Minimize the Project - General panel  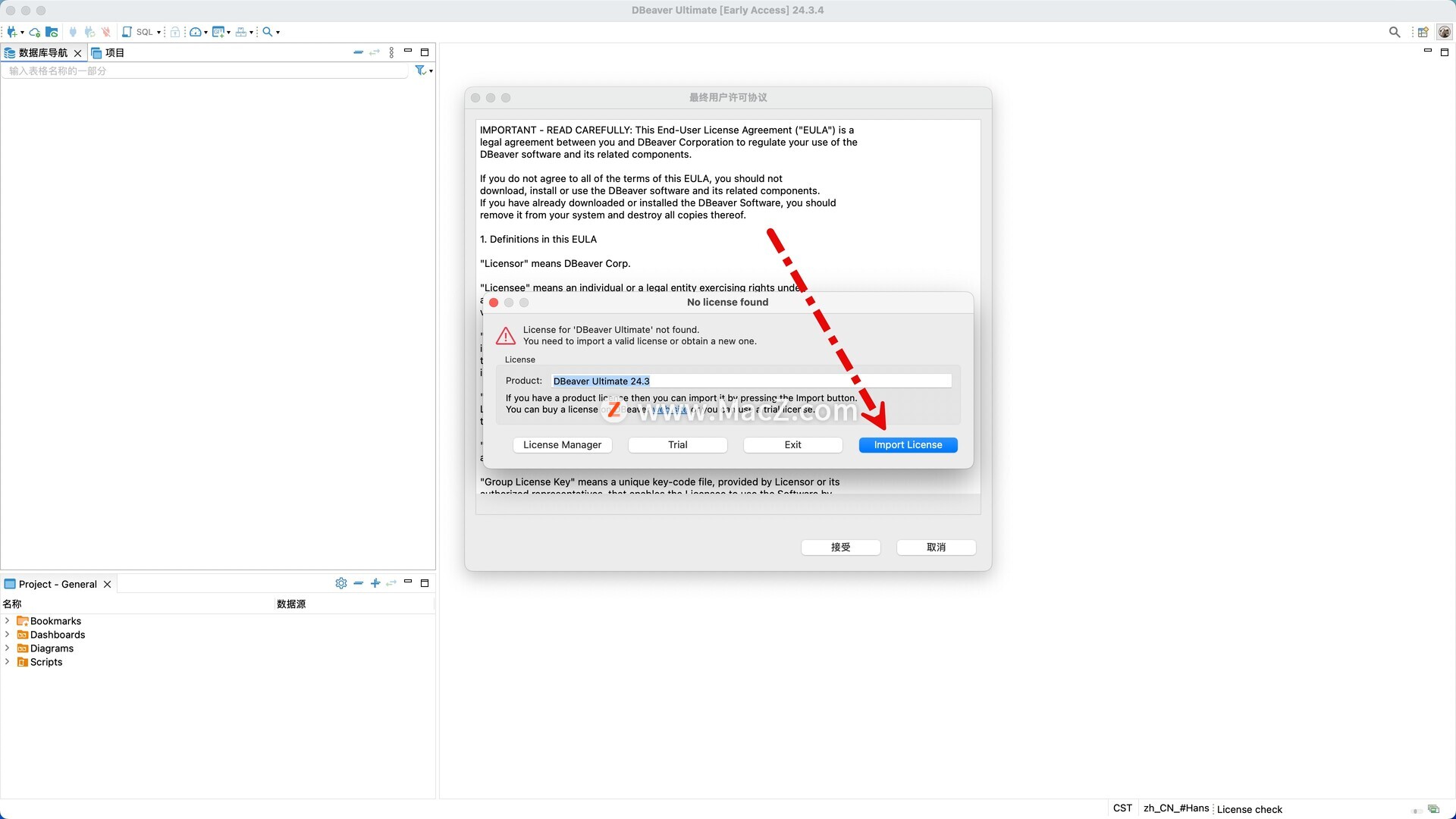pos(408,582)
